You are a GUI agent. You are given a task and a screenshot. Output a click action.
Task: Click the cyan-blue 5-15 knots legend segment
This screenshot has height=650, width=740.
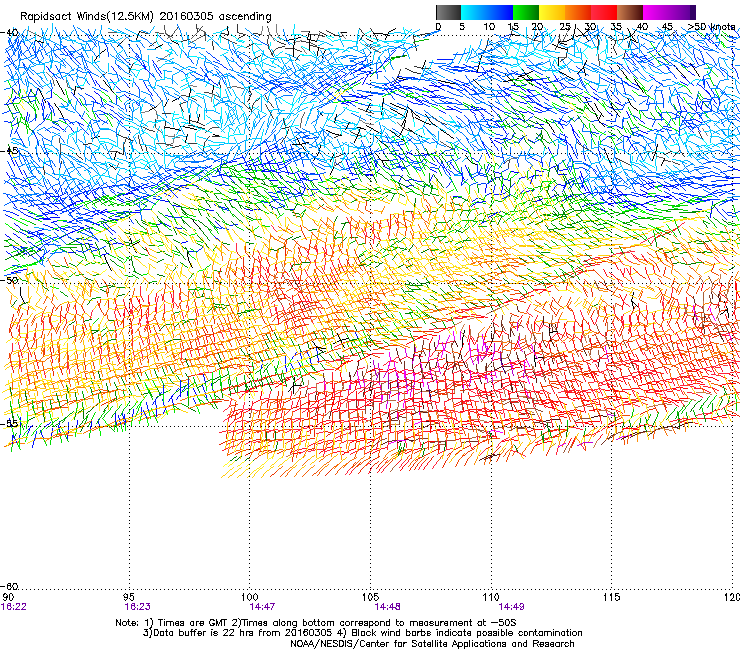(487, 12)
